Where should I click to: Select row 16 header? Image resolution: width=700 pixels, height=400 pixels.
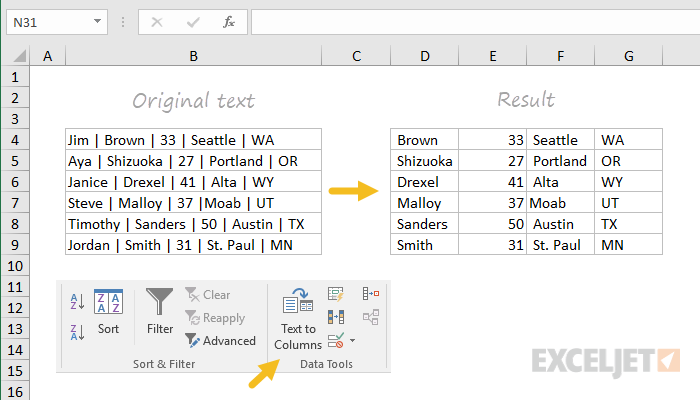tap(15, 392)
